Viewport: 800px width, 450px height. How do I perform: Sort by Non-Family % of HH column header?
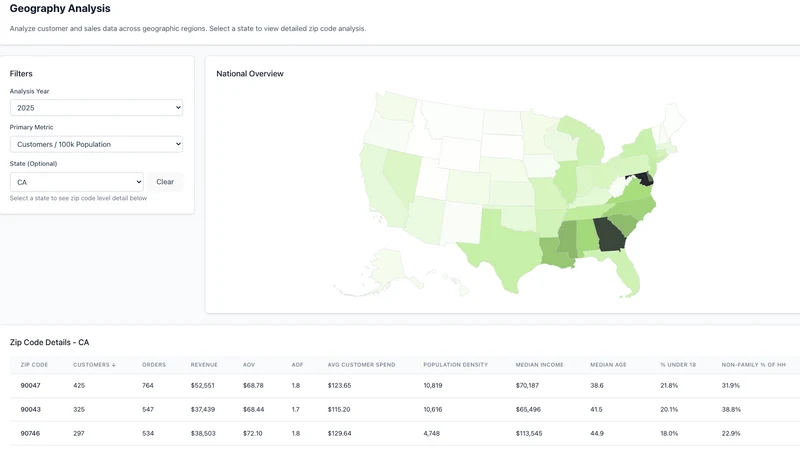pos(754,365)
